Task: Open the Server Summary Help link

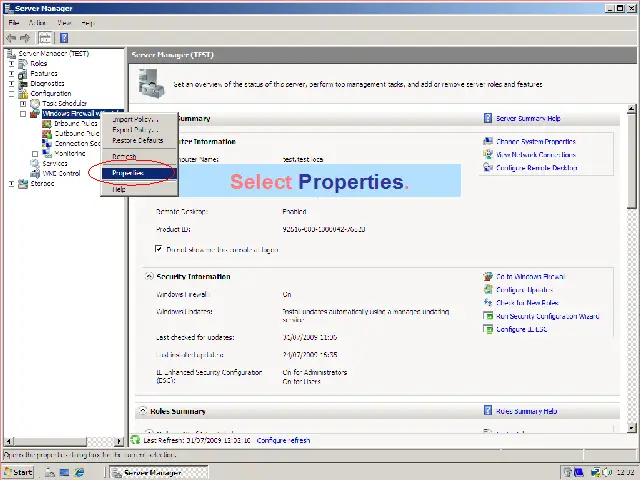Action: (528, 118)
